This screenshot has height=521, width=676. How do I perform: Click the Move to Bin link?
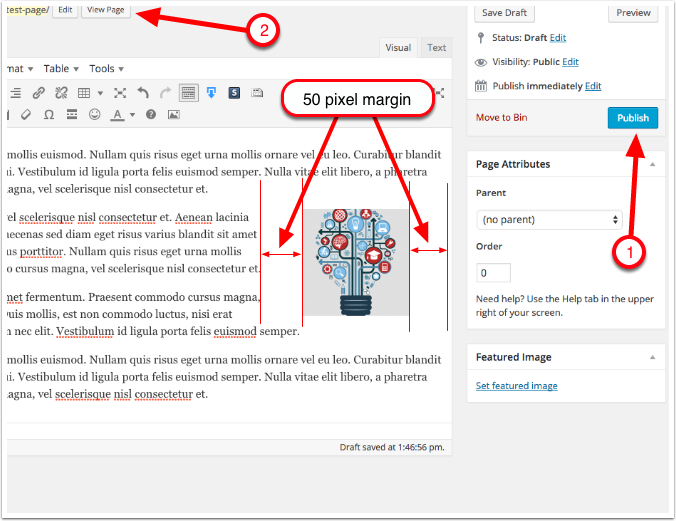click(501, 117)
